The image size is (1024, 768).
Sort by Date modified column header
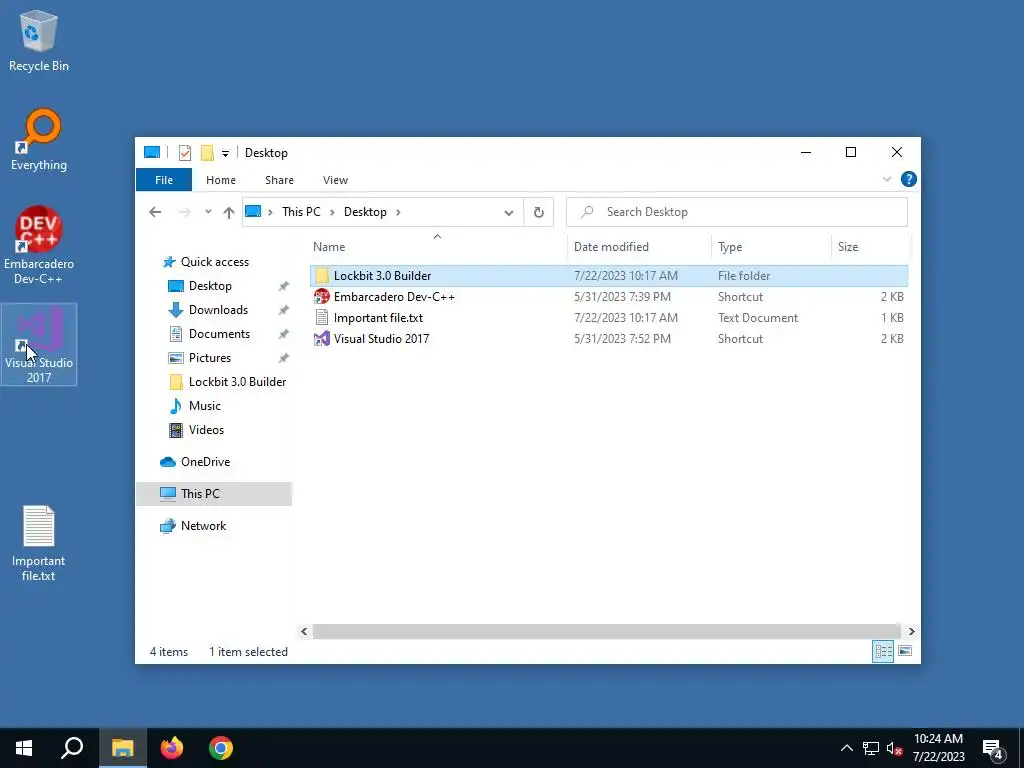pos(639,247)
